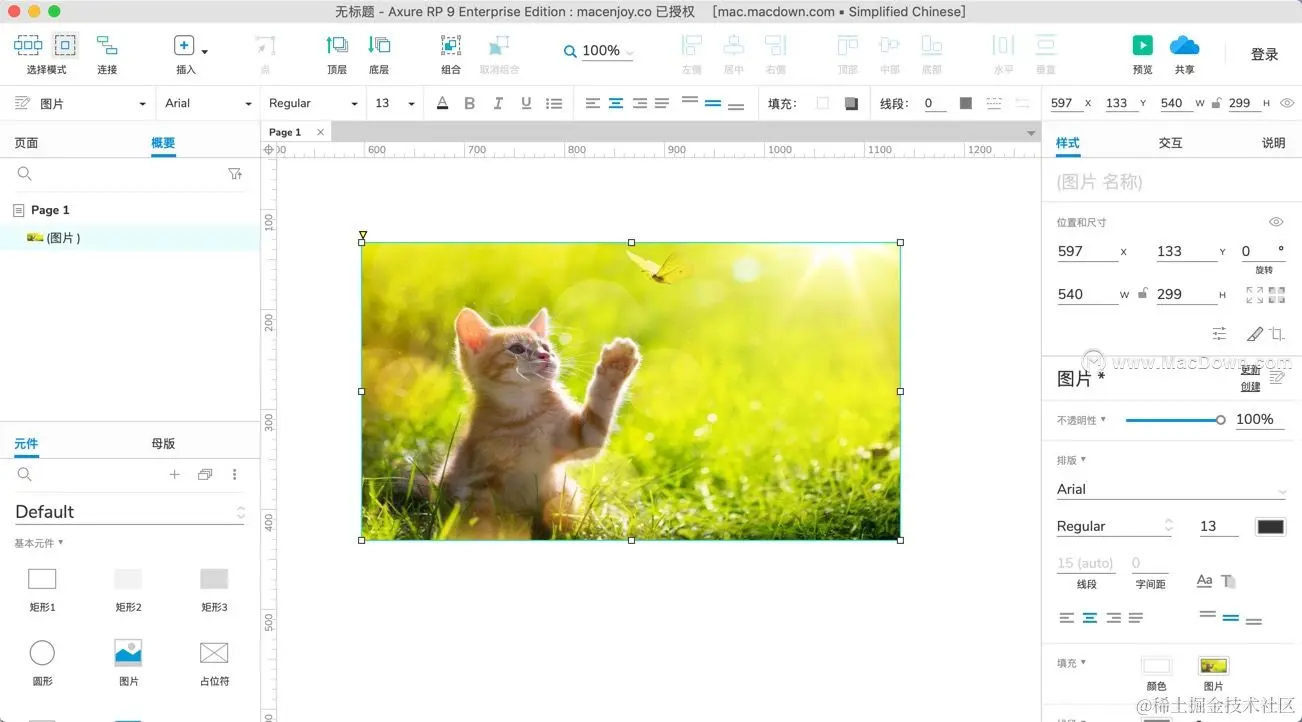Collapse the 基本元件 section
1302x722 pixels.
[x=38, y=543]
